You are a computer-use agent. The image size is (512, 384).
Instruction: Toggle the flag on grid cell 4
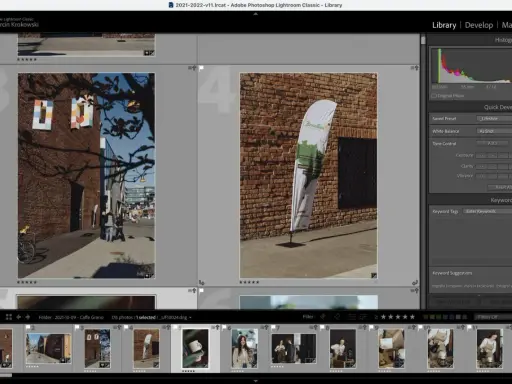(x=201, y=68)
